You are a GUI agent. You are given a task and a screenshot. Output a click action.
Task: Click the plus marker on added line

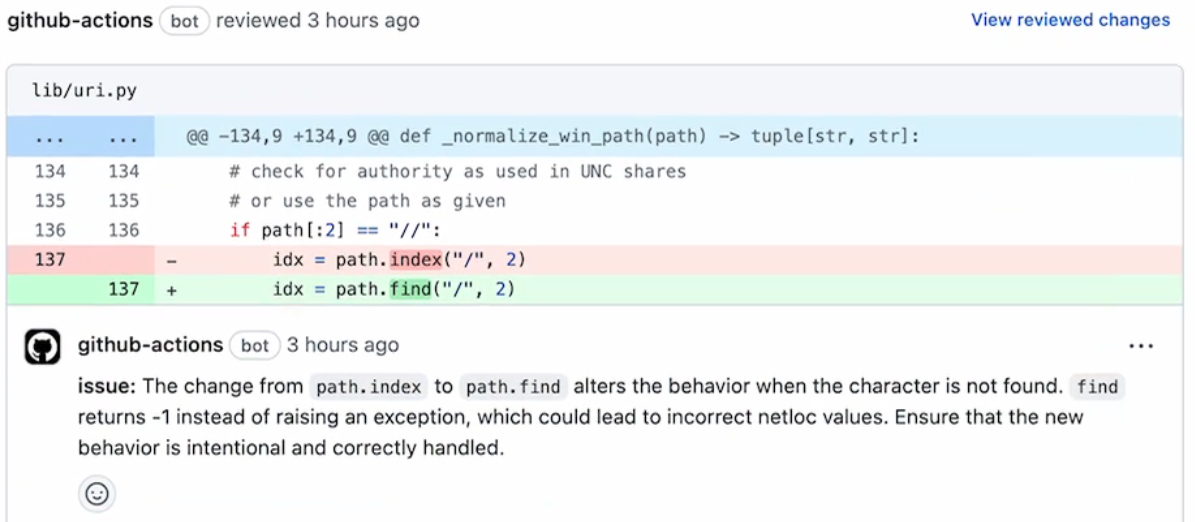[x=171, y=290]
